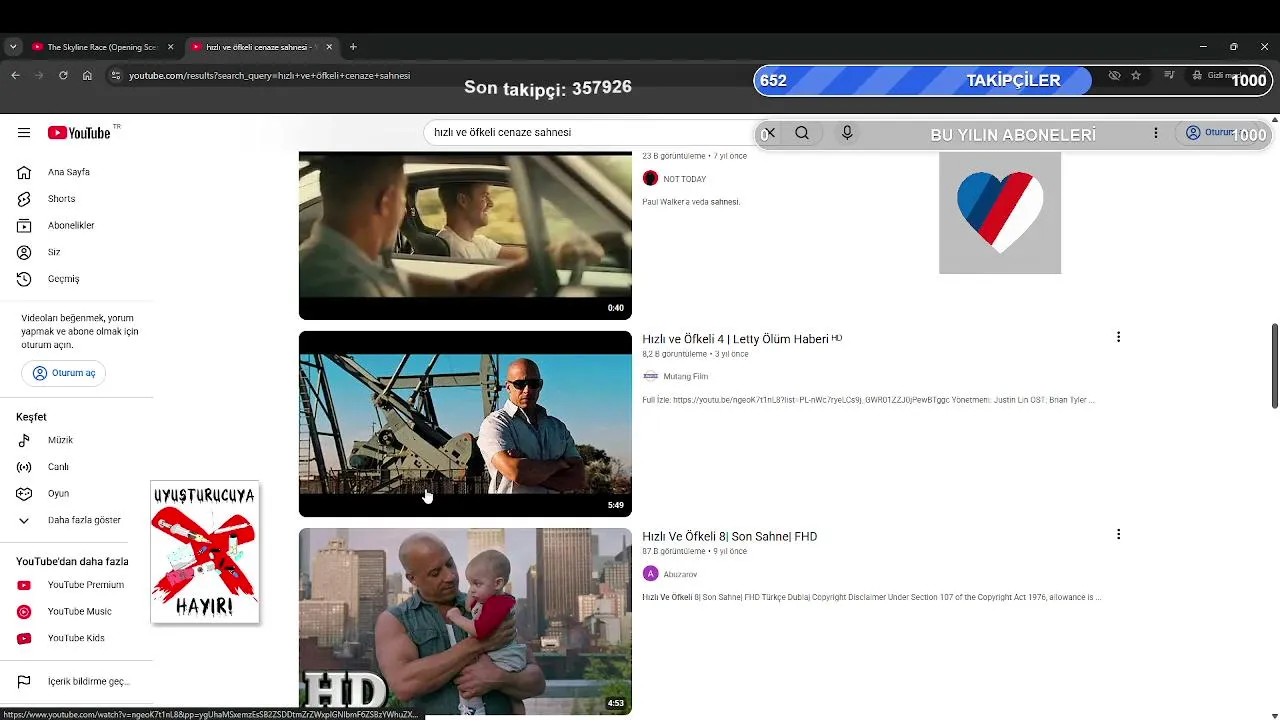This screenshot has width=1280, height=720.
Task: Click '87 B görüntüleme • 9 yıl önce' text
Action: click(694, 551)
